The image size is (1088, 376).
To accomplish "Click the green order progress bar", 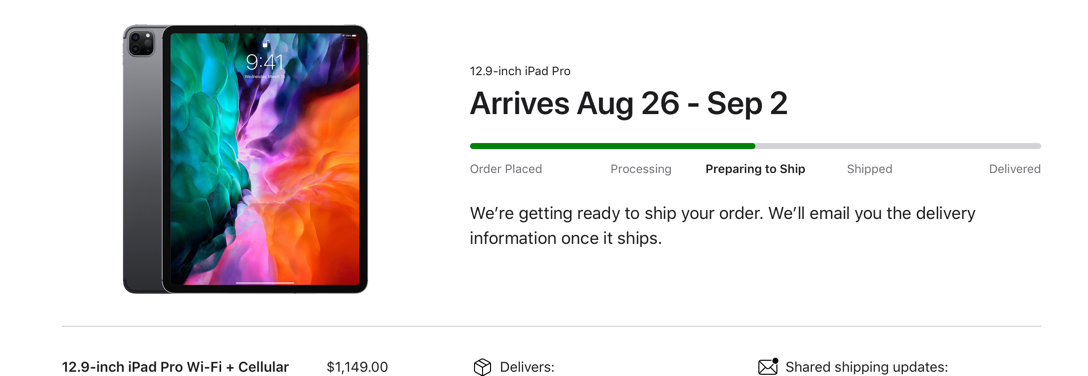I will [613, 146].
